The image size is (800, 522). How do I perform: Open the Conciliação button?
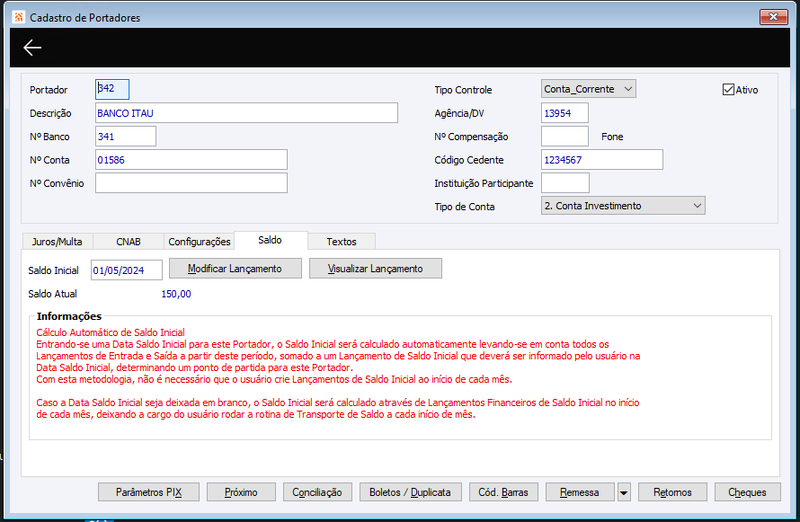pos(317,492)
